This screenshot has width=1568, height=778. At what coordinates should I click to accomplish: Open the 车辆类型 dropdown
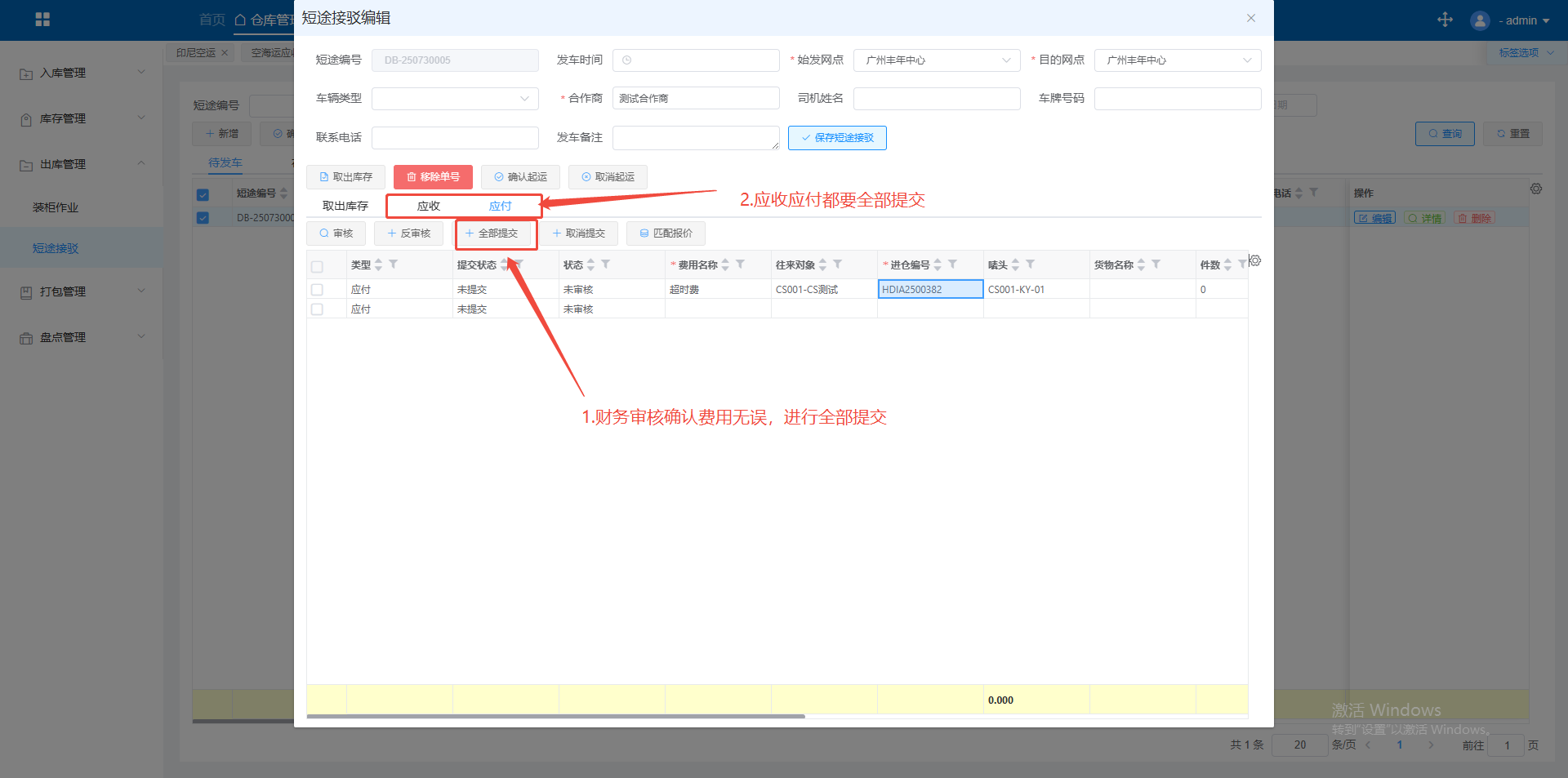point(454,99)
